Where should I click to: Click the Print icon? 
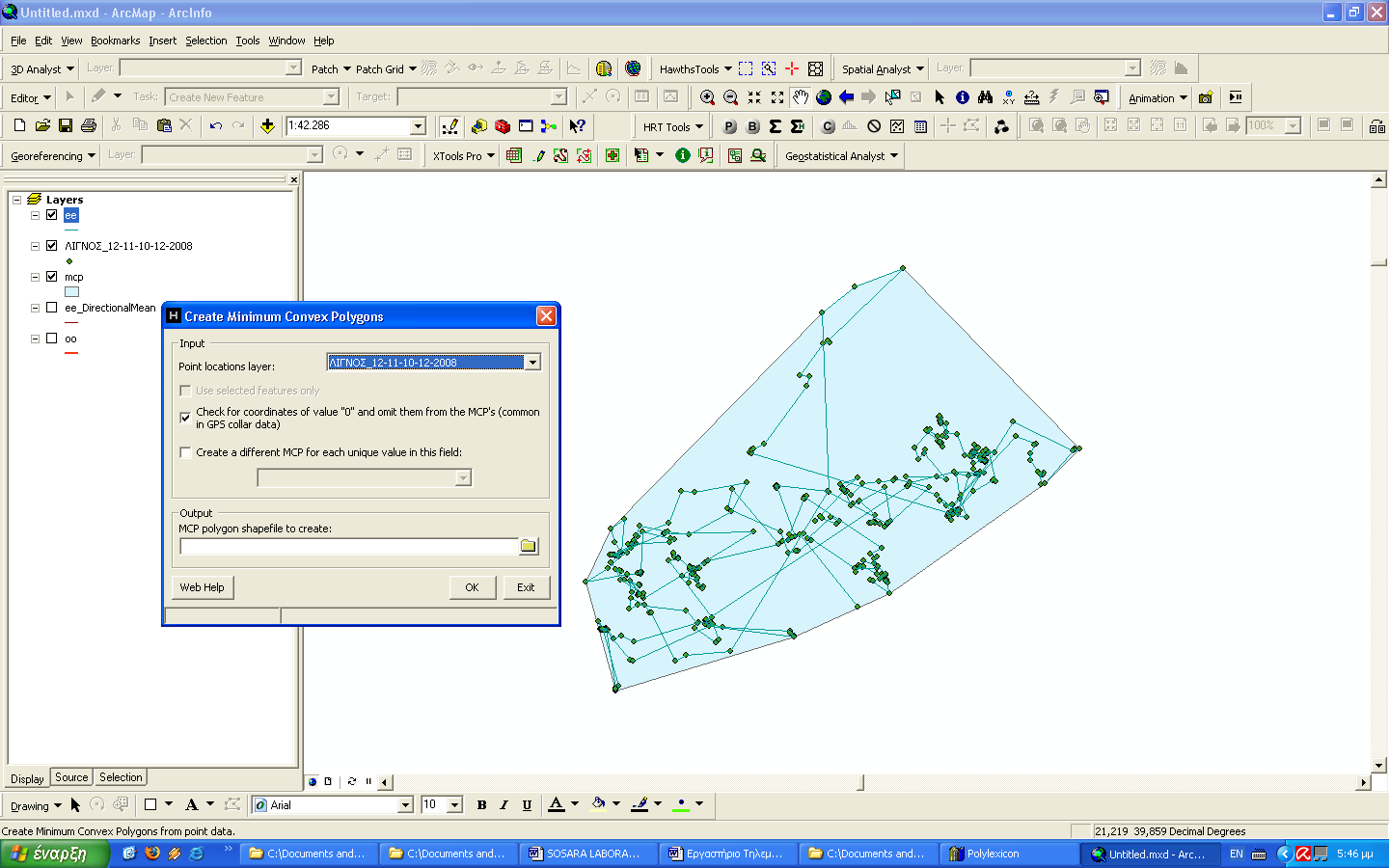[89, 126]
